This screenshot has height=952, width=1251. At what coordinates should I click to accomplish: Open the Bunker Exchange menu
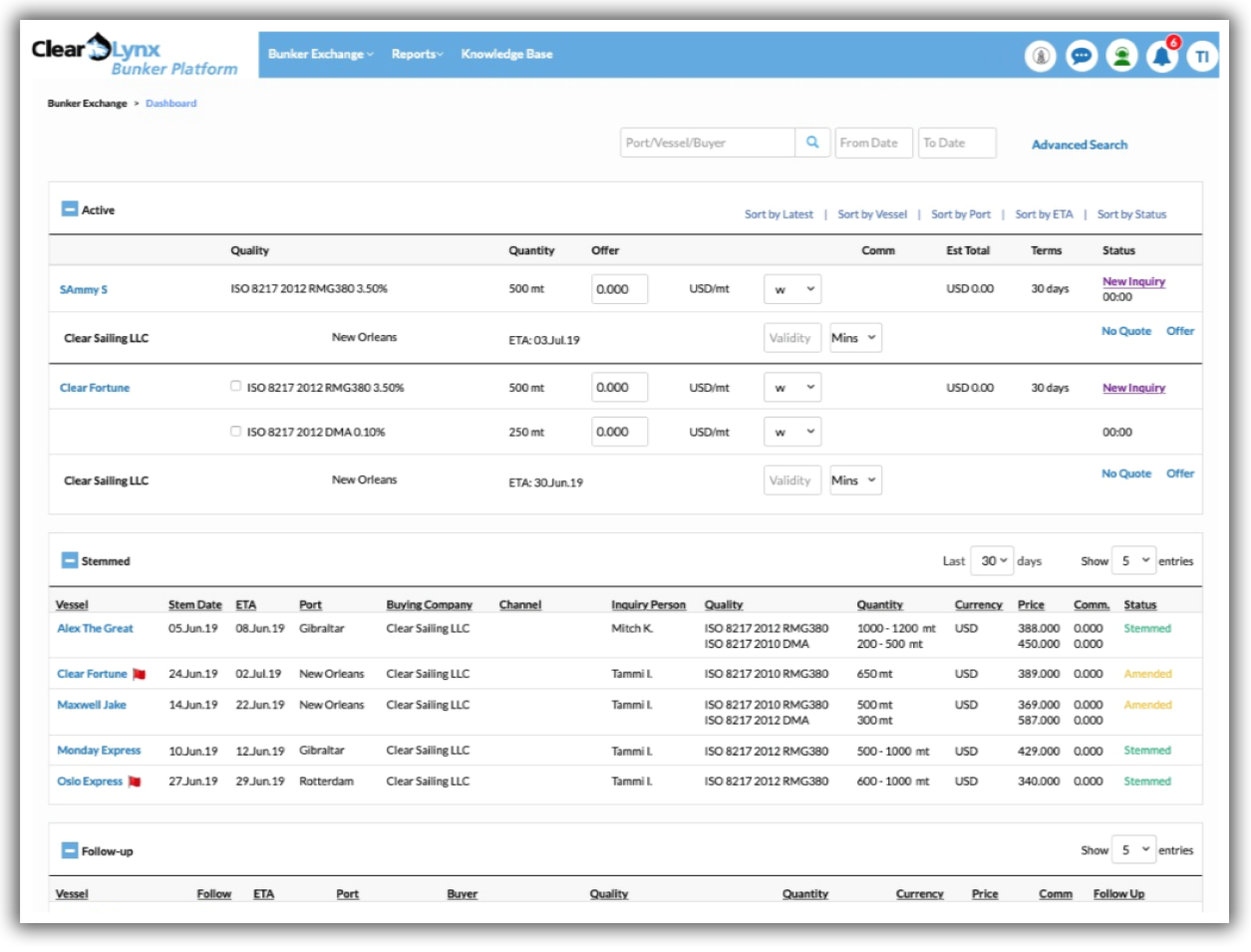[320, 54]
